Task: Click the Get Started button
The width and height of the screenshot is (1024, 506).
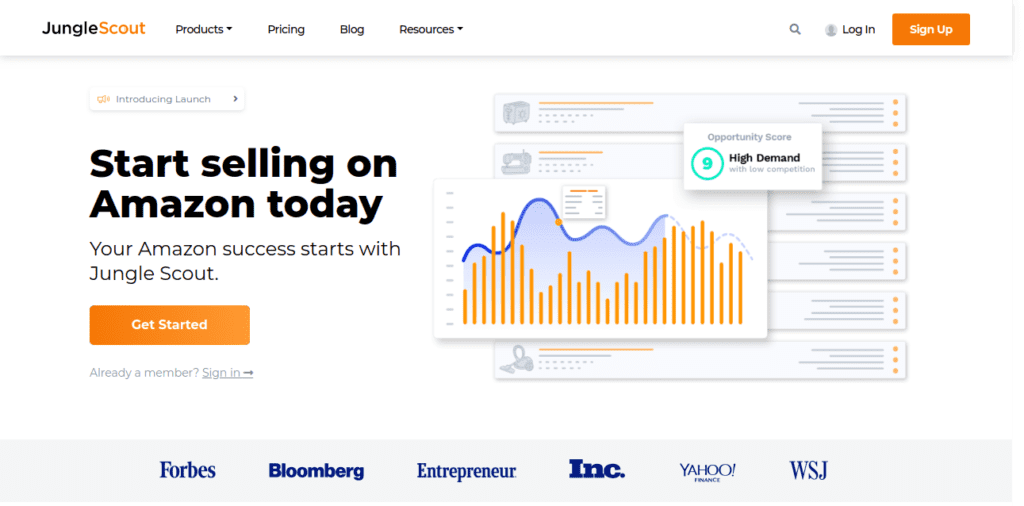Action: (x=170, y=325)
